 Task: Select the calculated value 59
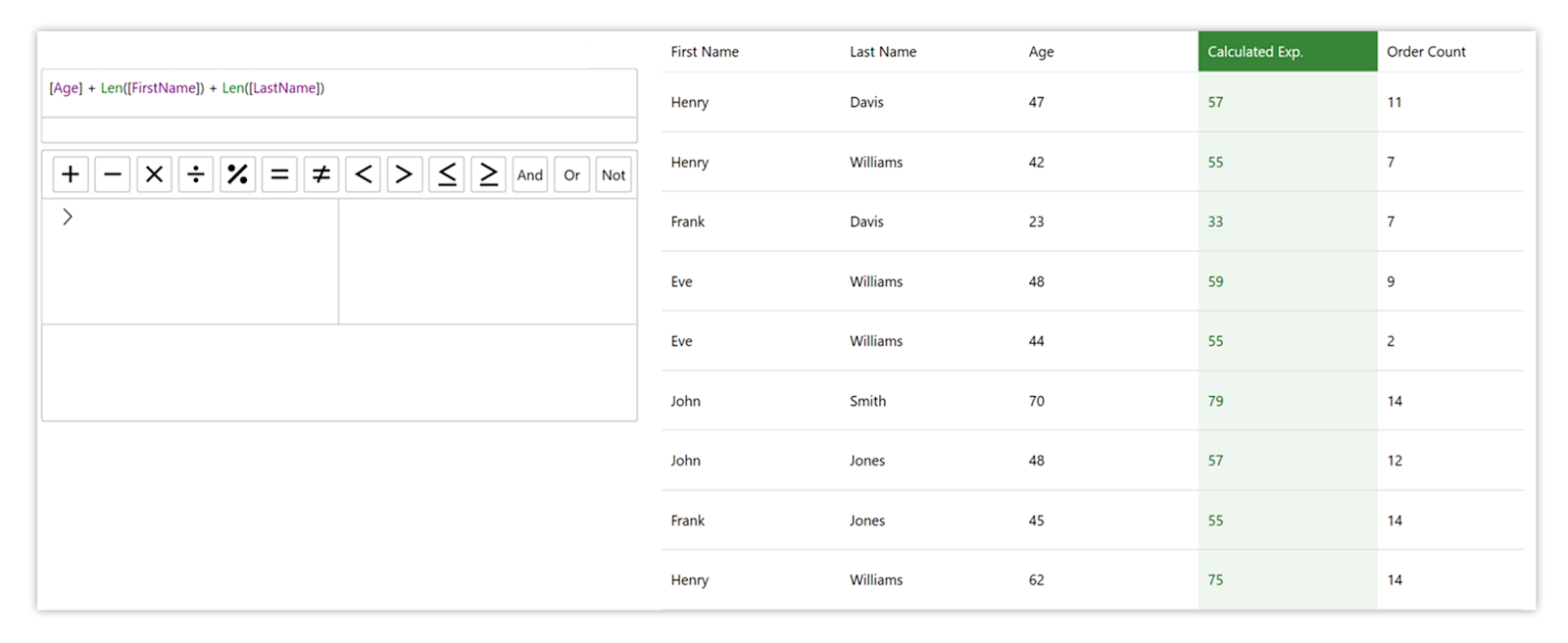pos(1215,281)
